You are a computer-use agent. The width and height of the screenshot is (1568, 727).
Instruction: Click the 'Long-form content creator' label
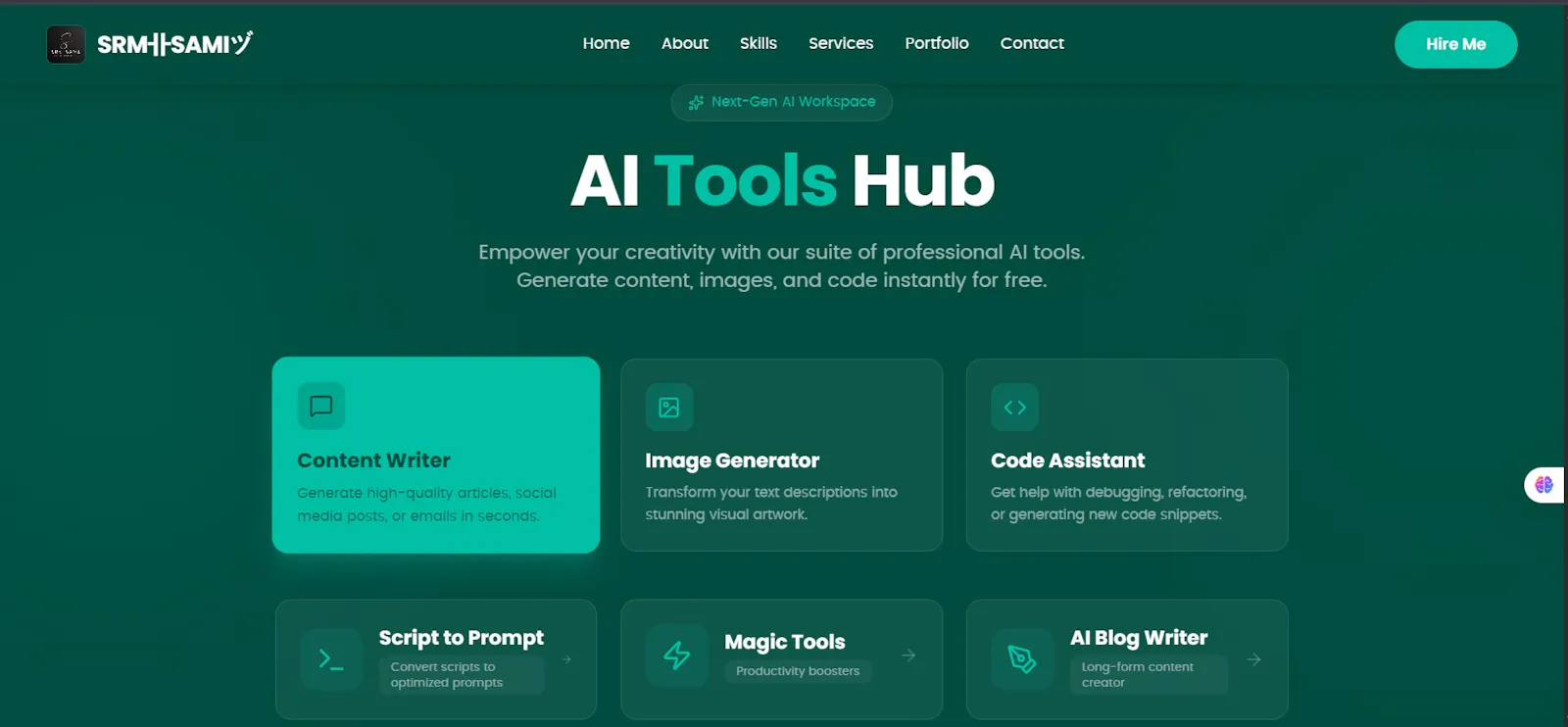(1148, 674)
